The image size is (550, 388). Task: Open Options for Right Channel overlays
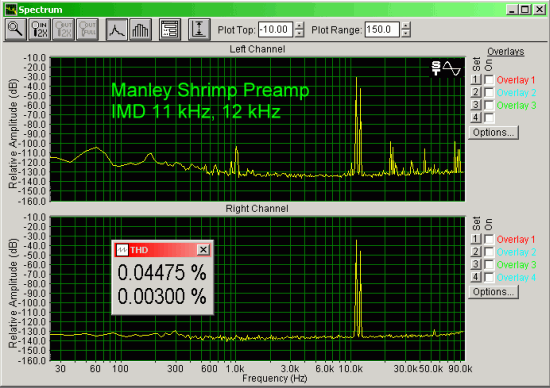493,292
